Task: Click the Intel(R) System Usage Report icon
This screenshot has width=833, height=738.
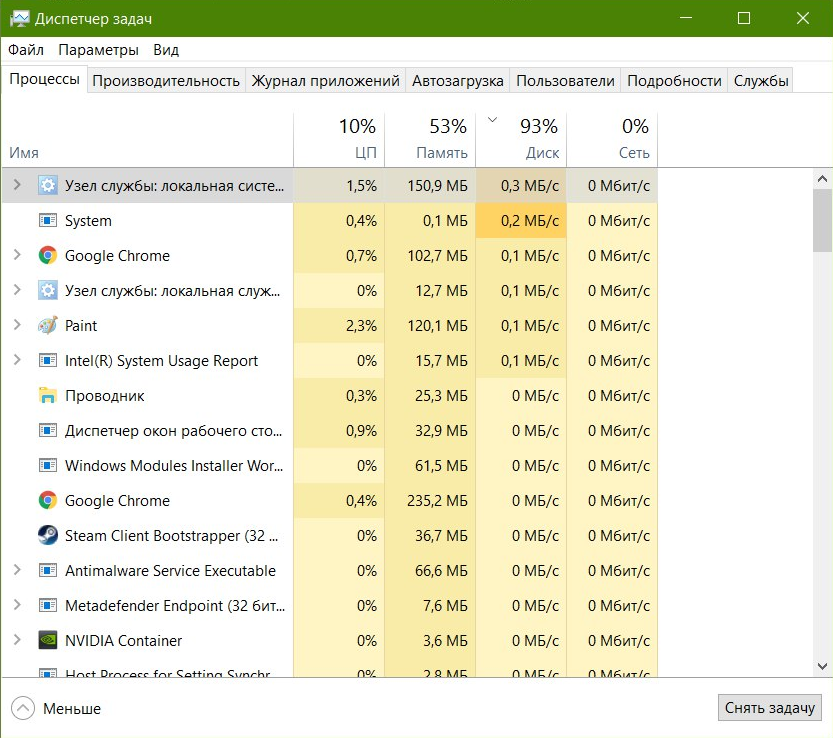Action: point(47,361)
